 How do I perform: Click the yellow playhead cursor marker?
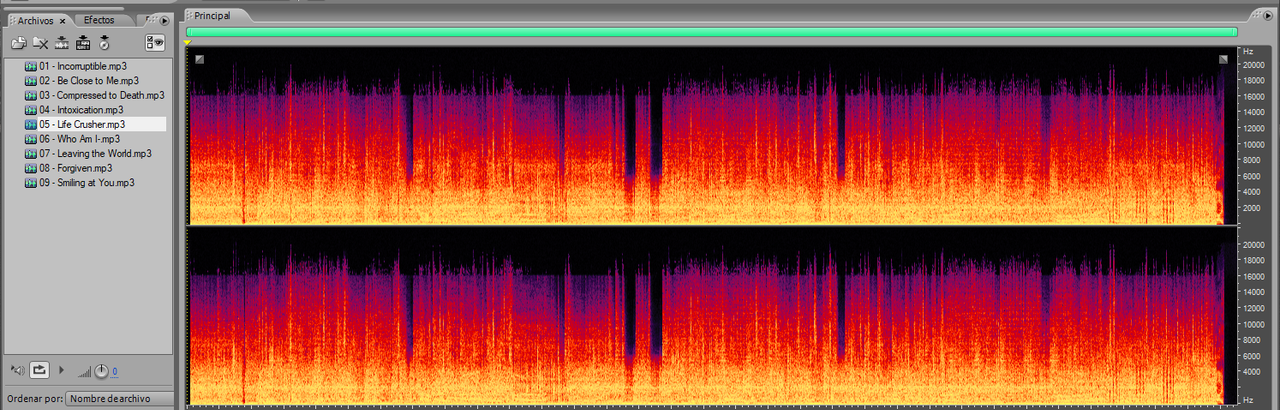pyautogui.click(x=188, y=42)
